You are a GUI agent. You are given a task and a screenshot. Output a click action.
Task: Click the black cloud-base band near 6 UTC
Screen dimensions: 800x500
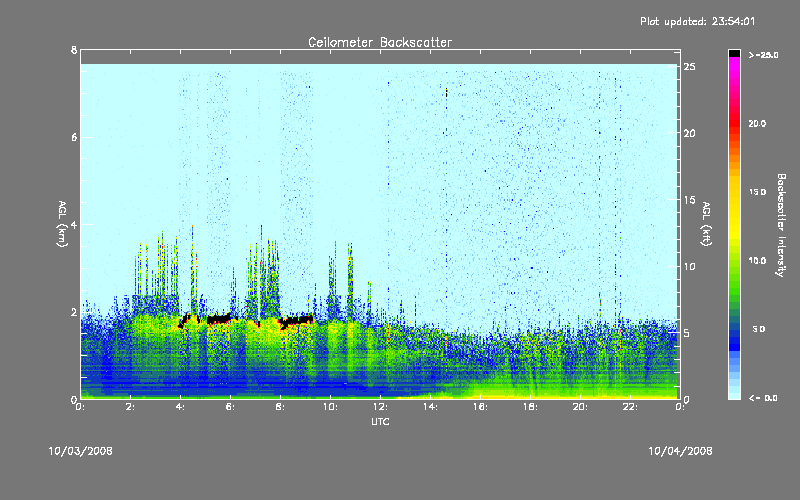click(220, 319)
